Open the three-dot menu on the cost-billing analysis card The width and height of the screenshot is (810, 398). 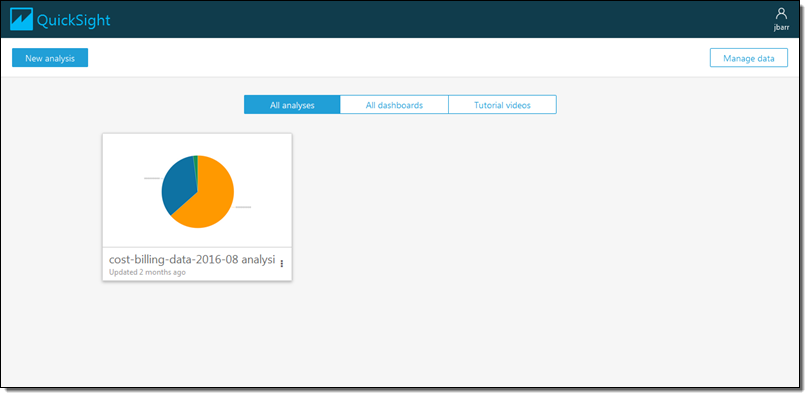click(282, 264)
